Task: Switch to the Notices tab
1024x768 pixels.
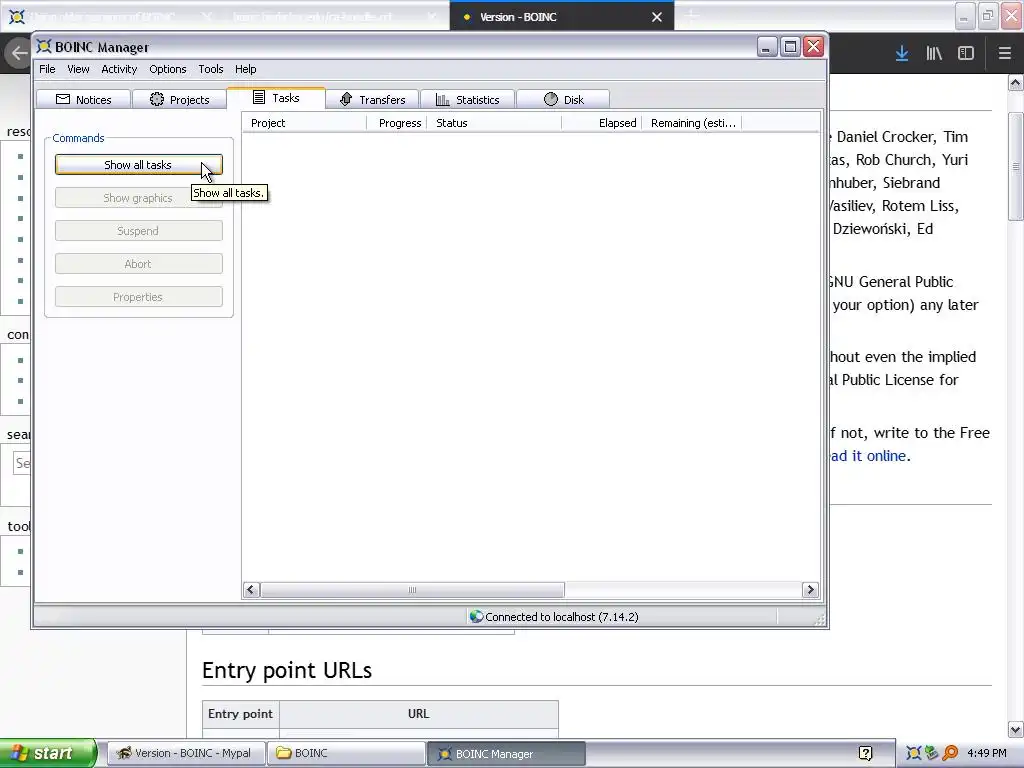Action: click(84, 99)
